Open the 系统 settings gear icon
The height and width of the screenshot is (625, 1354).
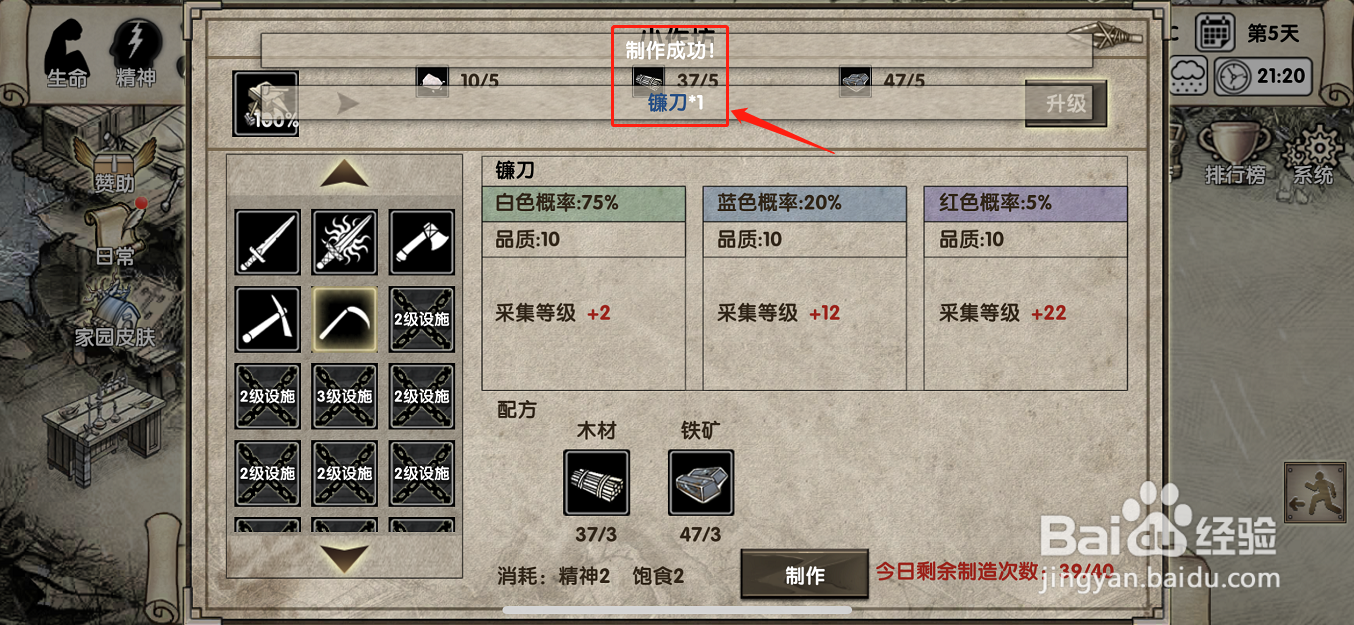[x=1311, y=157]
